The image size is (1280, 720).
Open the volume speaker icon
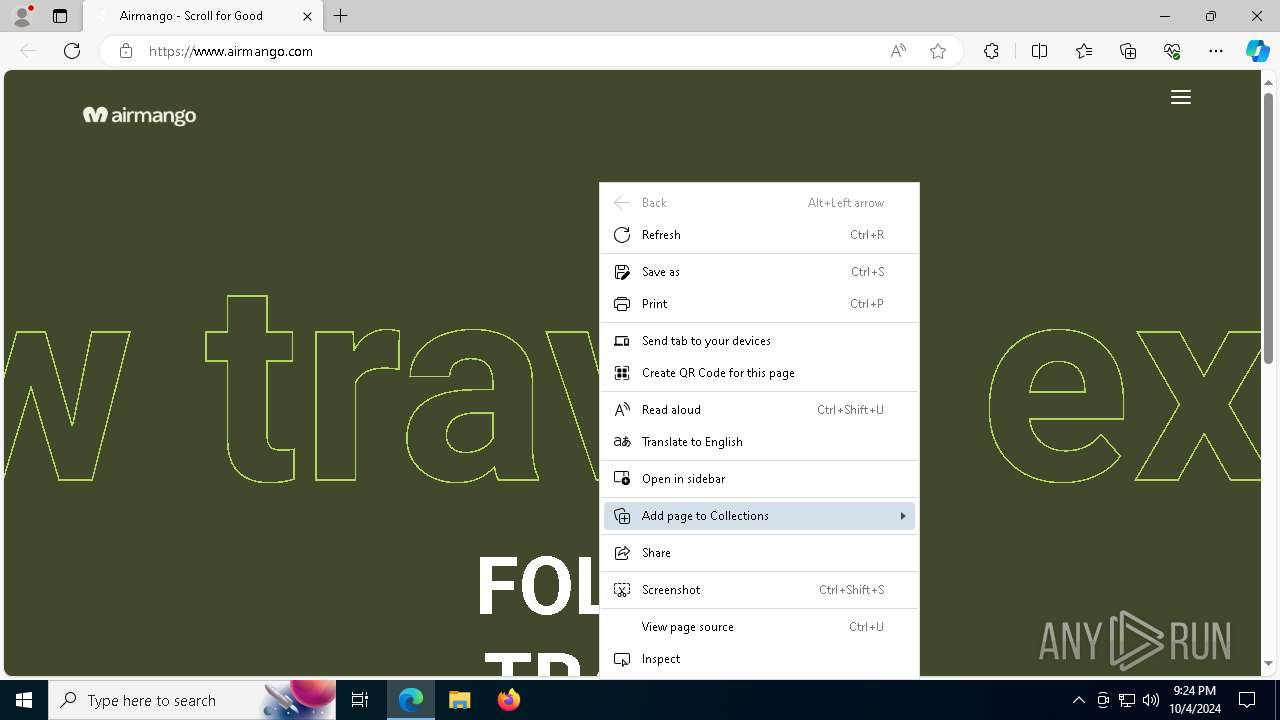pyautogui.click(x=1151, y=700)
